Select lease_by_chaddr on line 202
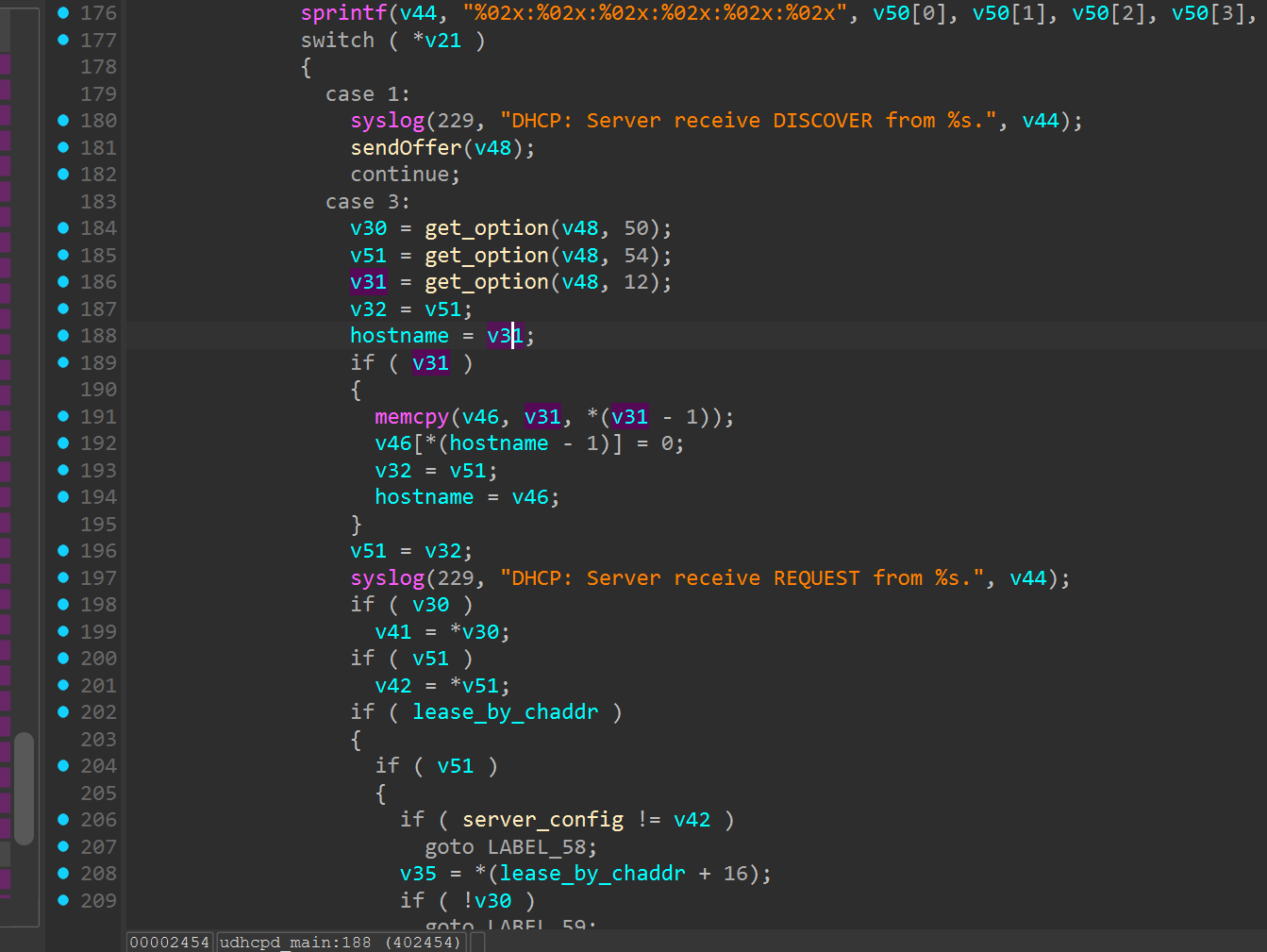This screenshot has height=952, width=1267. [506, 712]
